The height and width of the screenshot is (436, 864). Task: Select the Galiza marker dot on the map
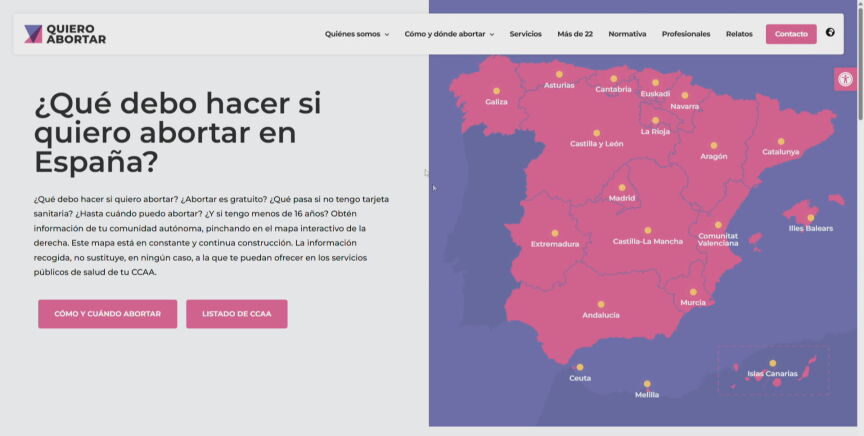[x=496, y=91]
